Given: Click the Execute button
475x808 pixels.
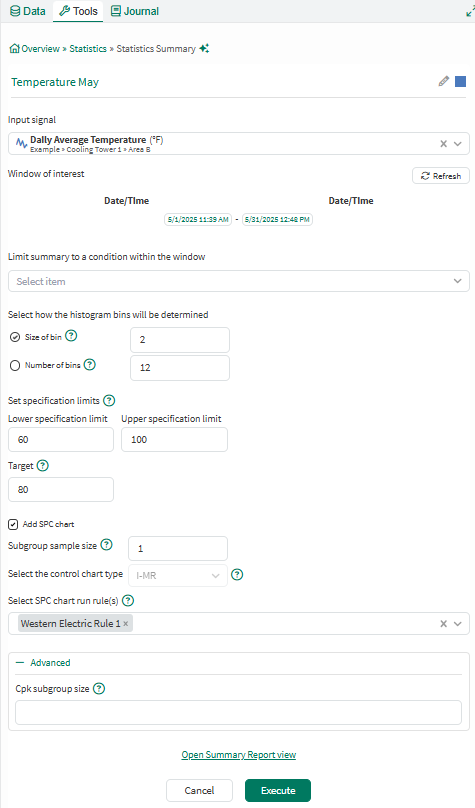Looking at the screenshot, I should (278, 790).
